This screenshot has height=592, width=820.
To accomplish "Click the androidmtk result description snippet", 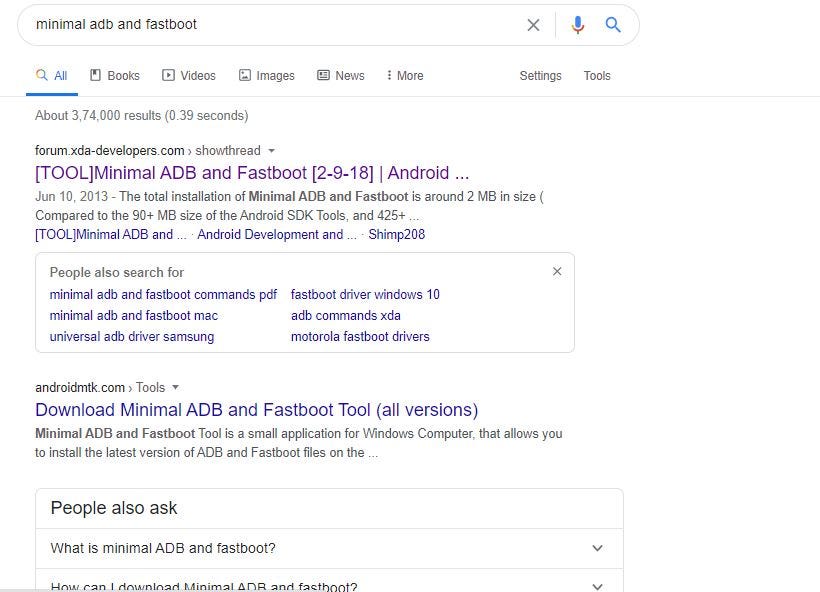I will tap(299, 443).
